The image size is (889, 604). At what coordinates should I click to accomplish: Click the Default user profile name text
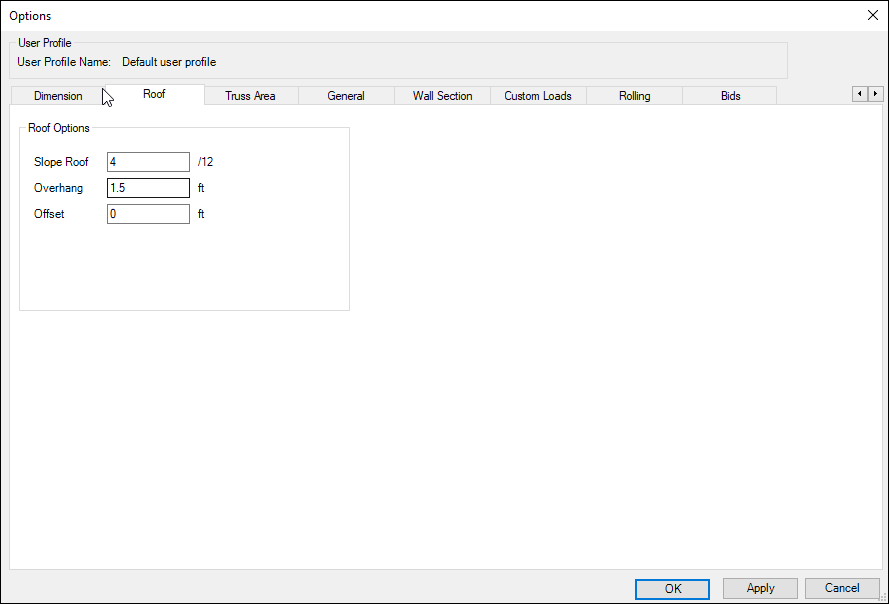[x=169, y=62]
